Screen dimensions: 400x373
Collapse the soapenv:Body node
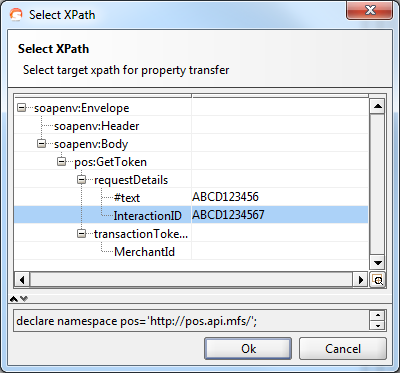(x=42, y=144)
